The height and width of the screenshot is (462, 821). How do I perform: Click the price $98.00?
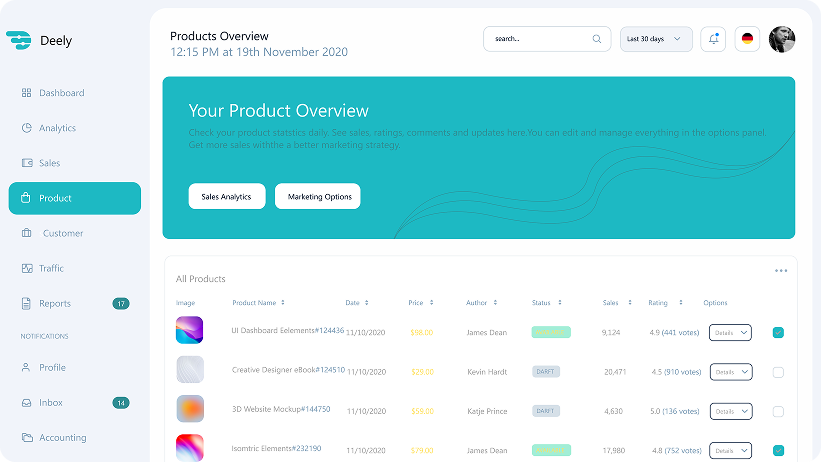click(421, 332)
